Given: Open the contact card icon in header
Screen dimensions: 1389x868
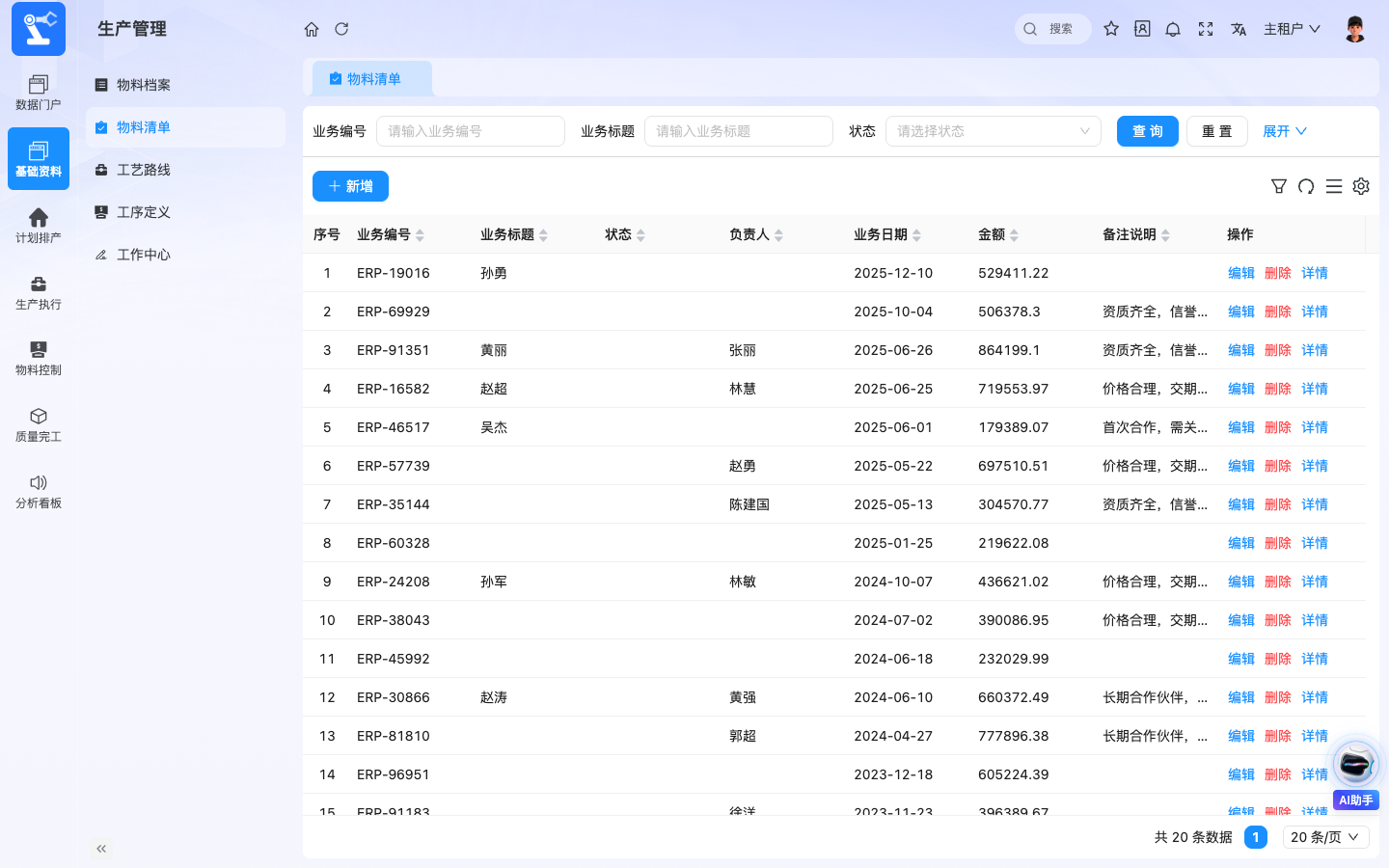Looking at the screenshot, I should pos(1142,29).
